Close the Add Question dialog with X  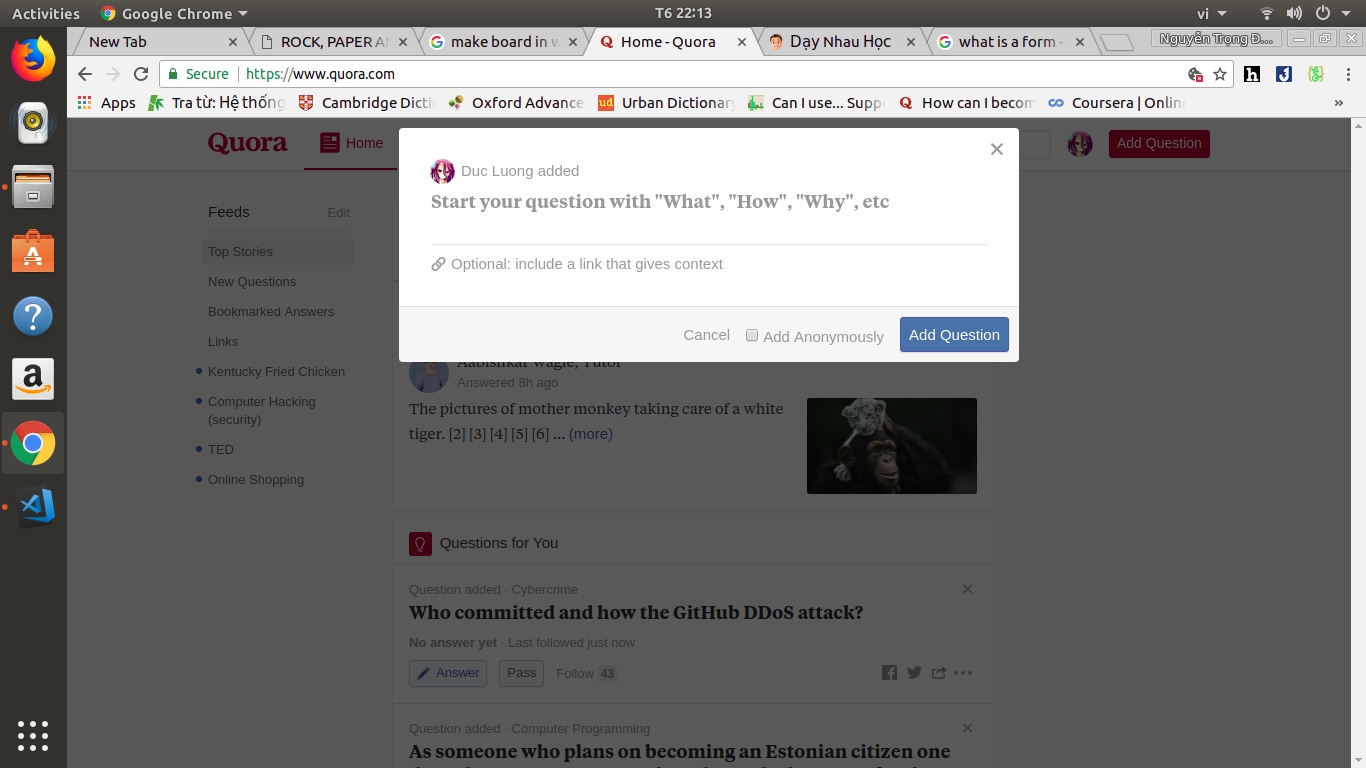pyautogui.click(x=996, y=149)
